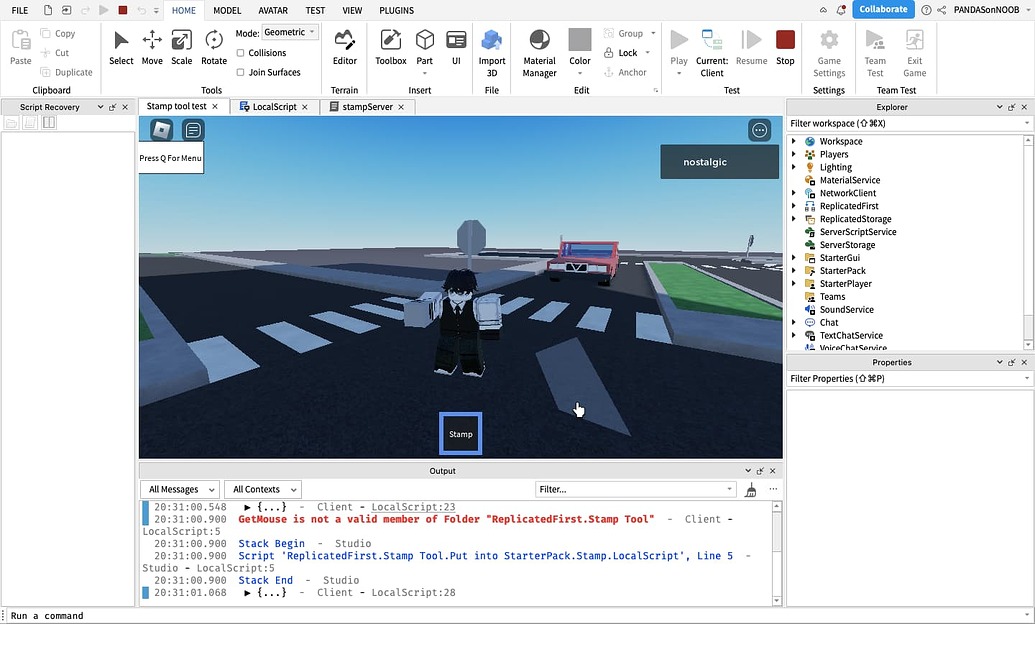Open Game Settings
The image size is (1035, 646).
click(x=828, y=47)
